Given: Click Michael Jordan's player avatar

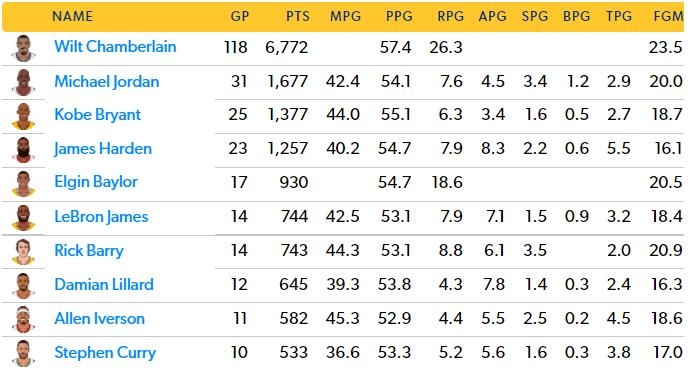Looking at the screenshot, I should pos(23,82).
